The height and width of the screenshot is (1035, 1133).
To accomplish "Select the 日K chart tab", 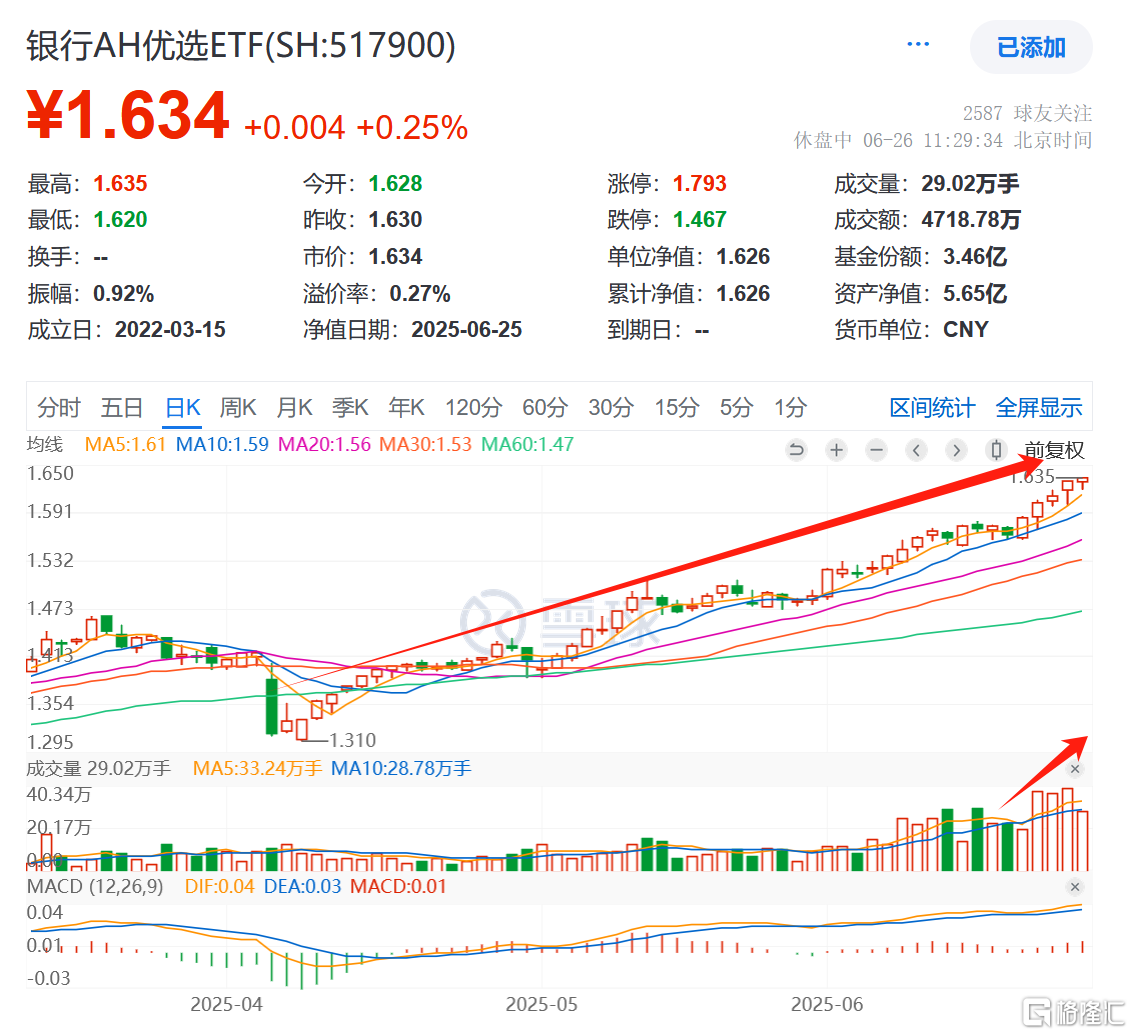I will (x=182, y=408).
